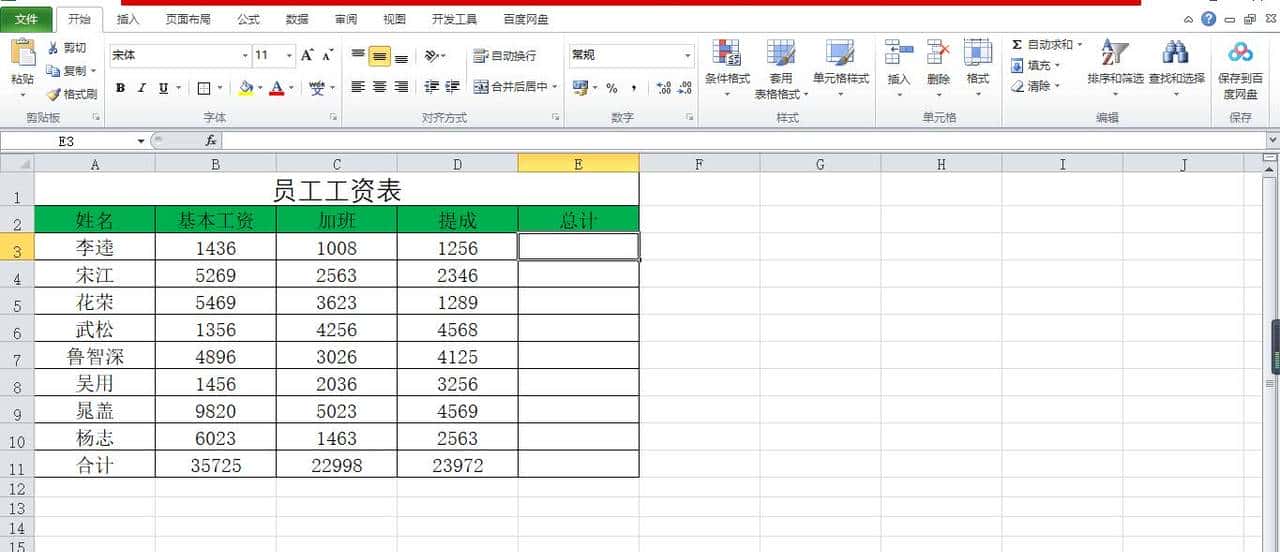Image resolution: width=1280 pixels, height=552 pixels.
Task: Toggle Underline formatting
Action: point(163,88)
